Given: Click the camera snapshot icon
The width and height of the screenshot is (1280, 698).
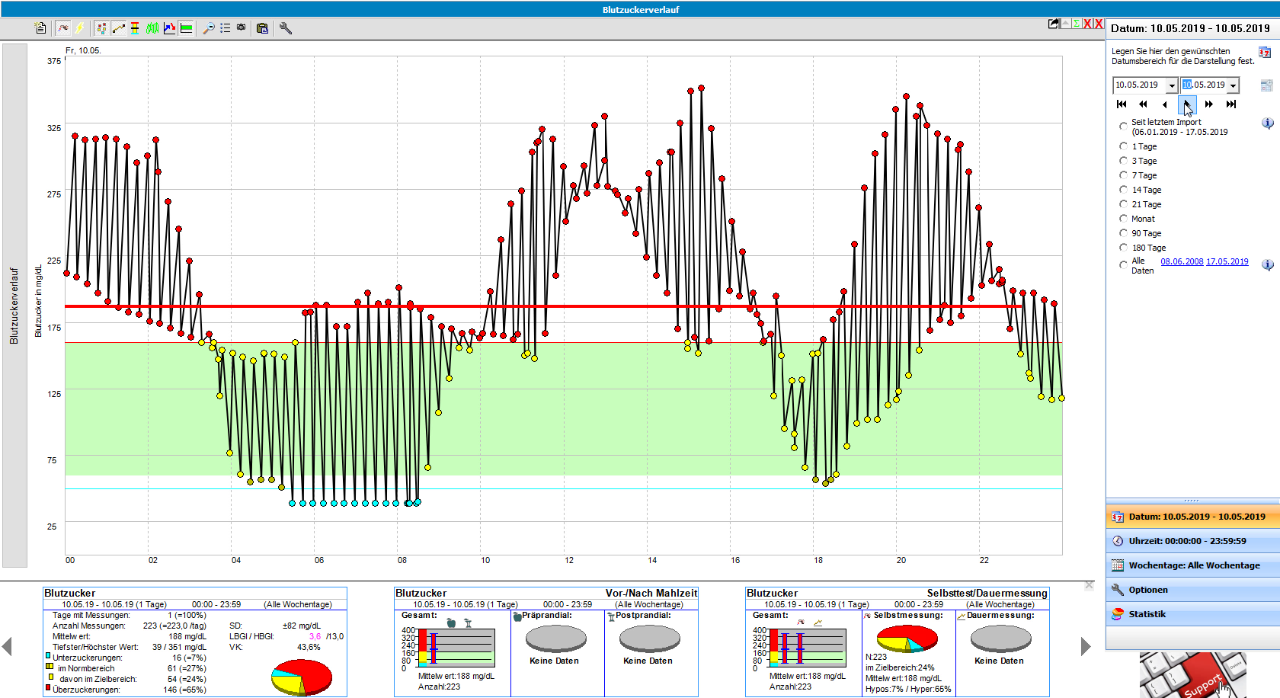Looking at the screenshot, I should [x=241, y=27].
